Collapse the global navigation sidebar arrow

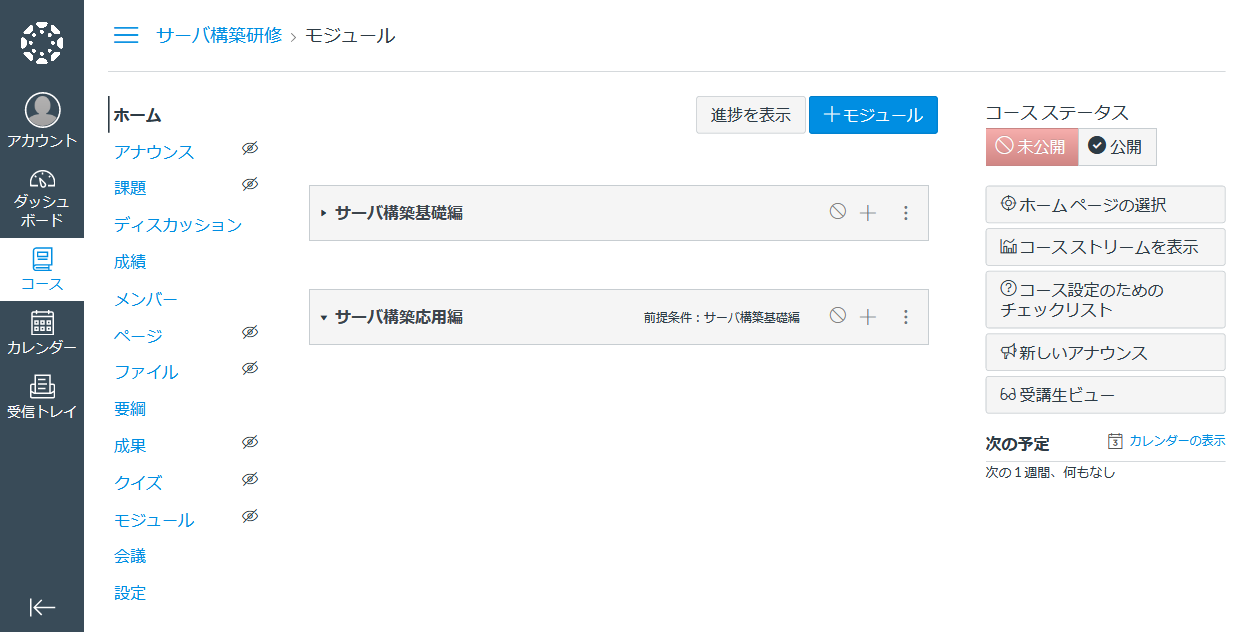42,607
